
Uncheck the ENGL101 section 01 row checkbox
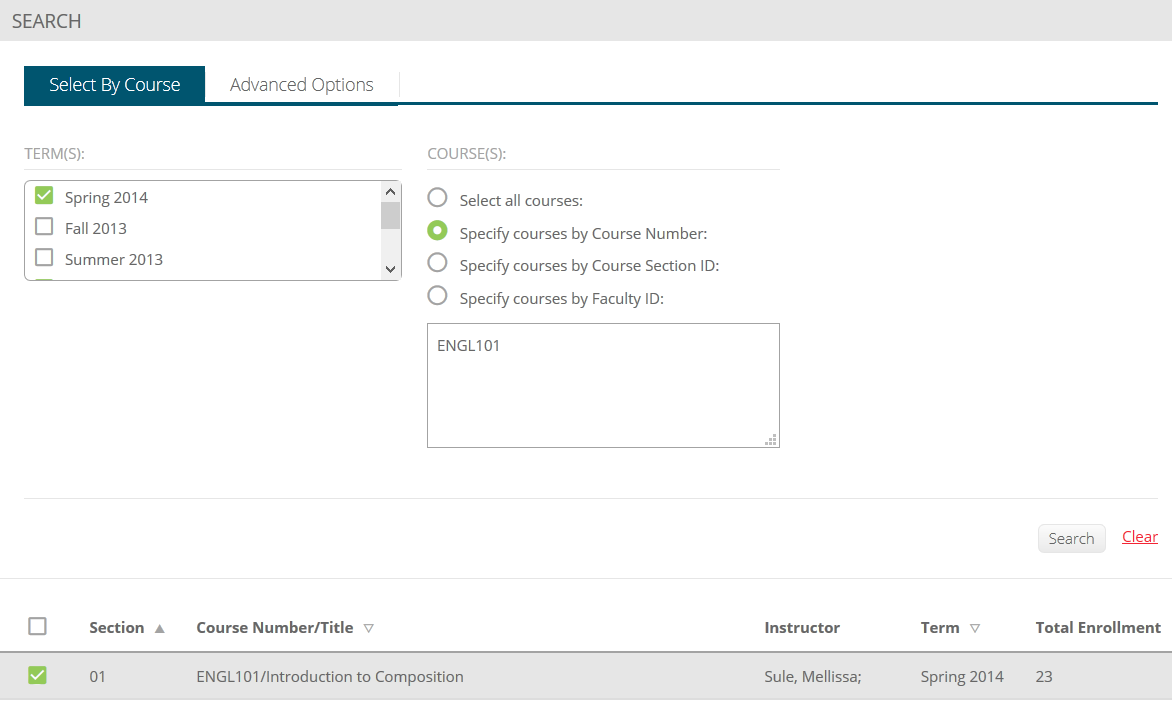click(x=37, y=676)
